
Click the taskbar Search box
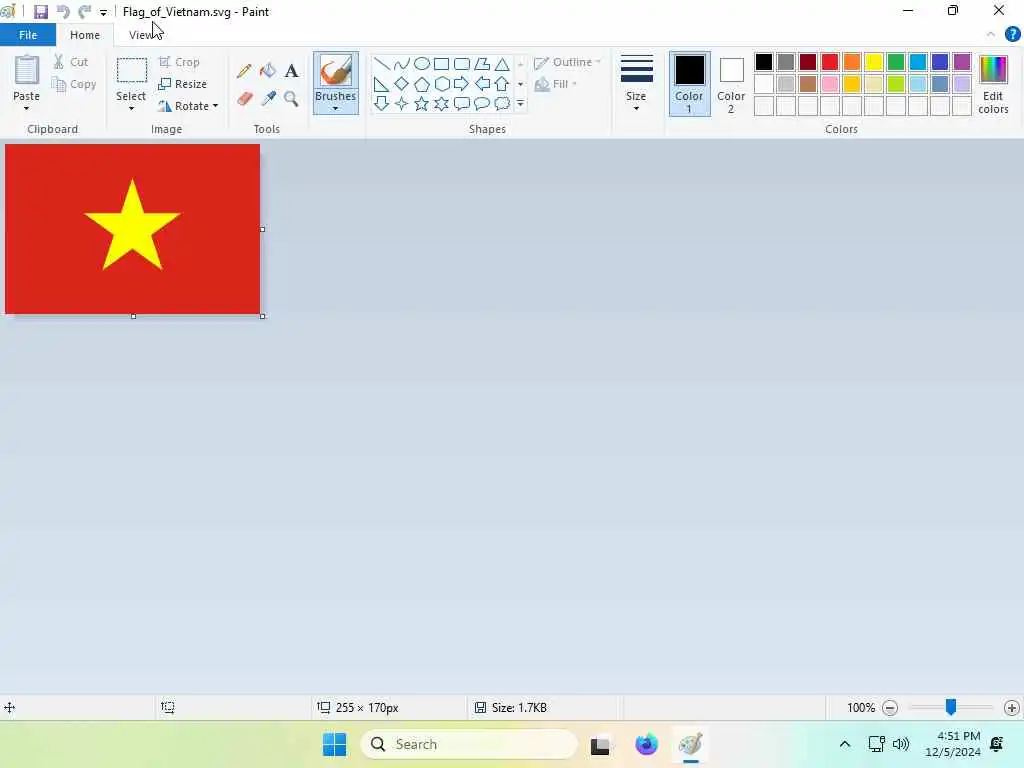click(x=469, y=744)
